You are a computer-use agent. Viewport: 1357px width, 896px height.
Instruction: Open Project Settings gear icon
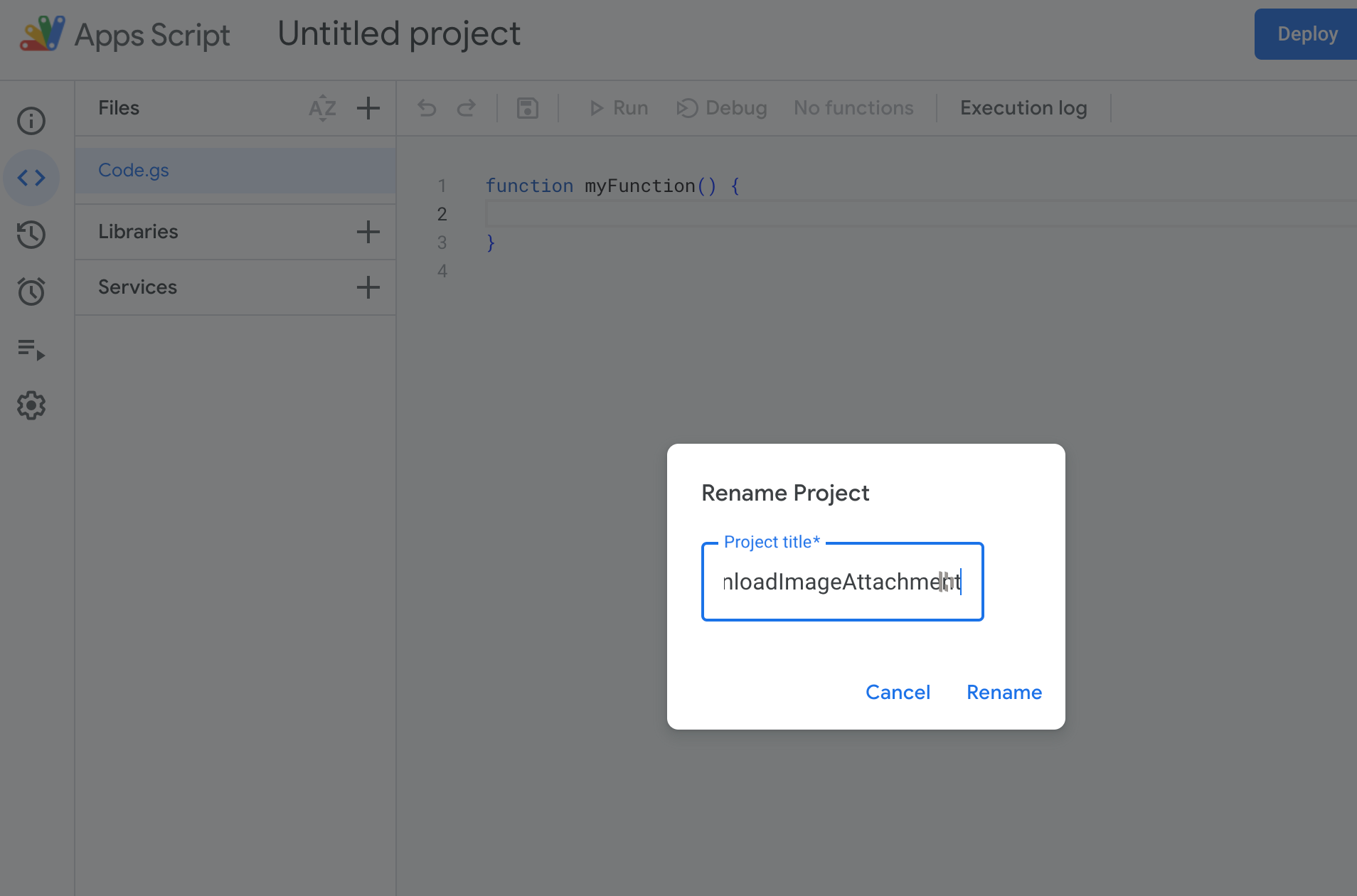tap(31, 405)
